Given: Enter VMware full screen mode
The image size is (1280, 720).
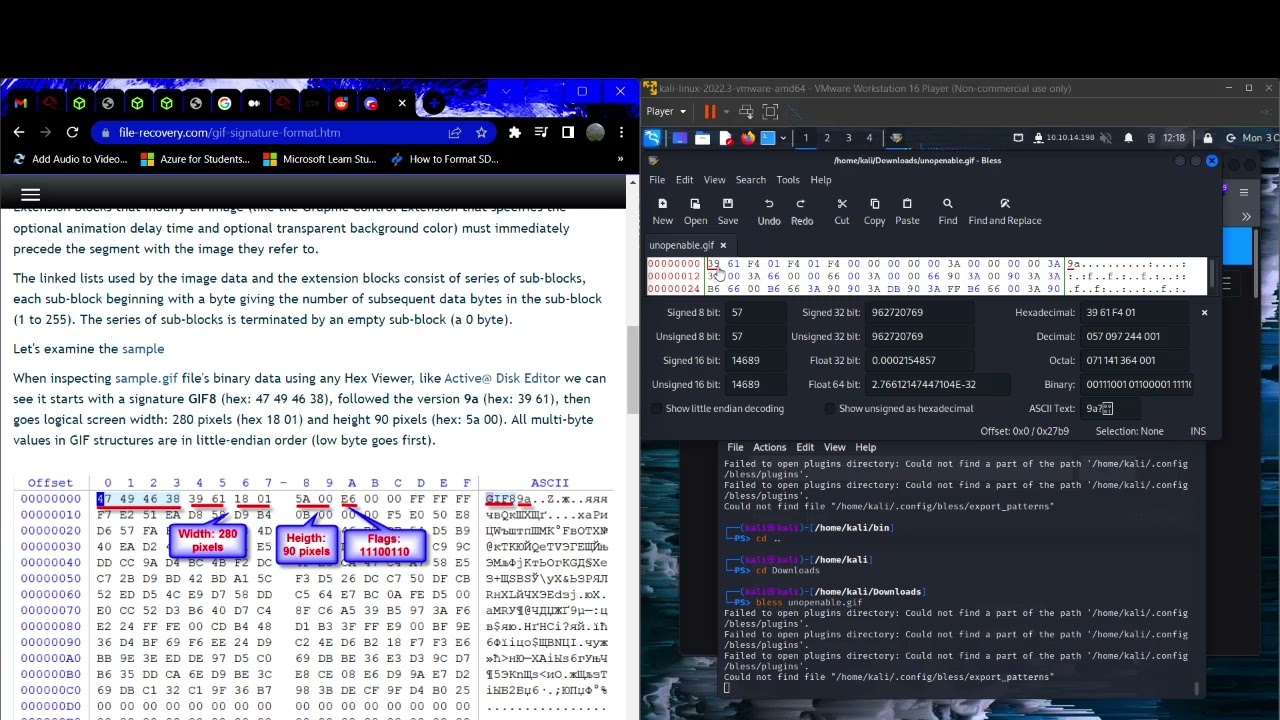Looking at the screenshot, I should (770, 112).
